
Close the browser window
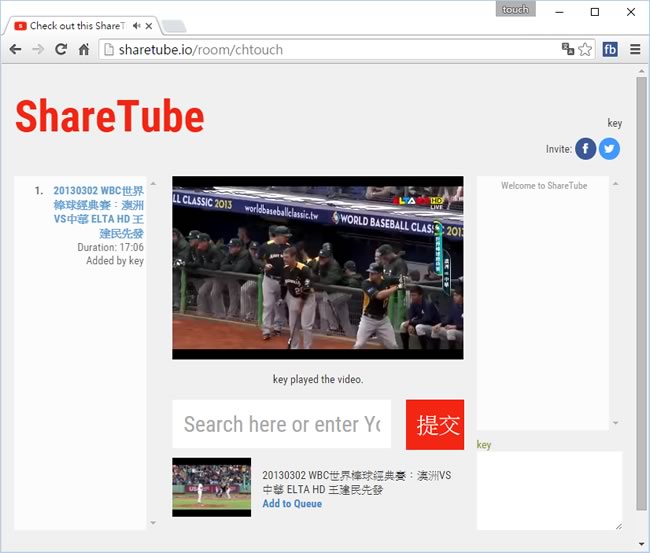pyautogui.click(x=631, y=12)
